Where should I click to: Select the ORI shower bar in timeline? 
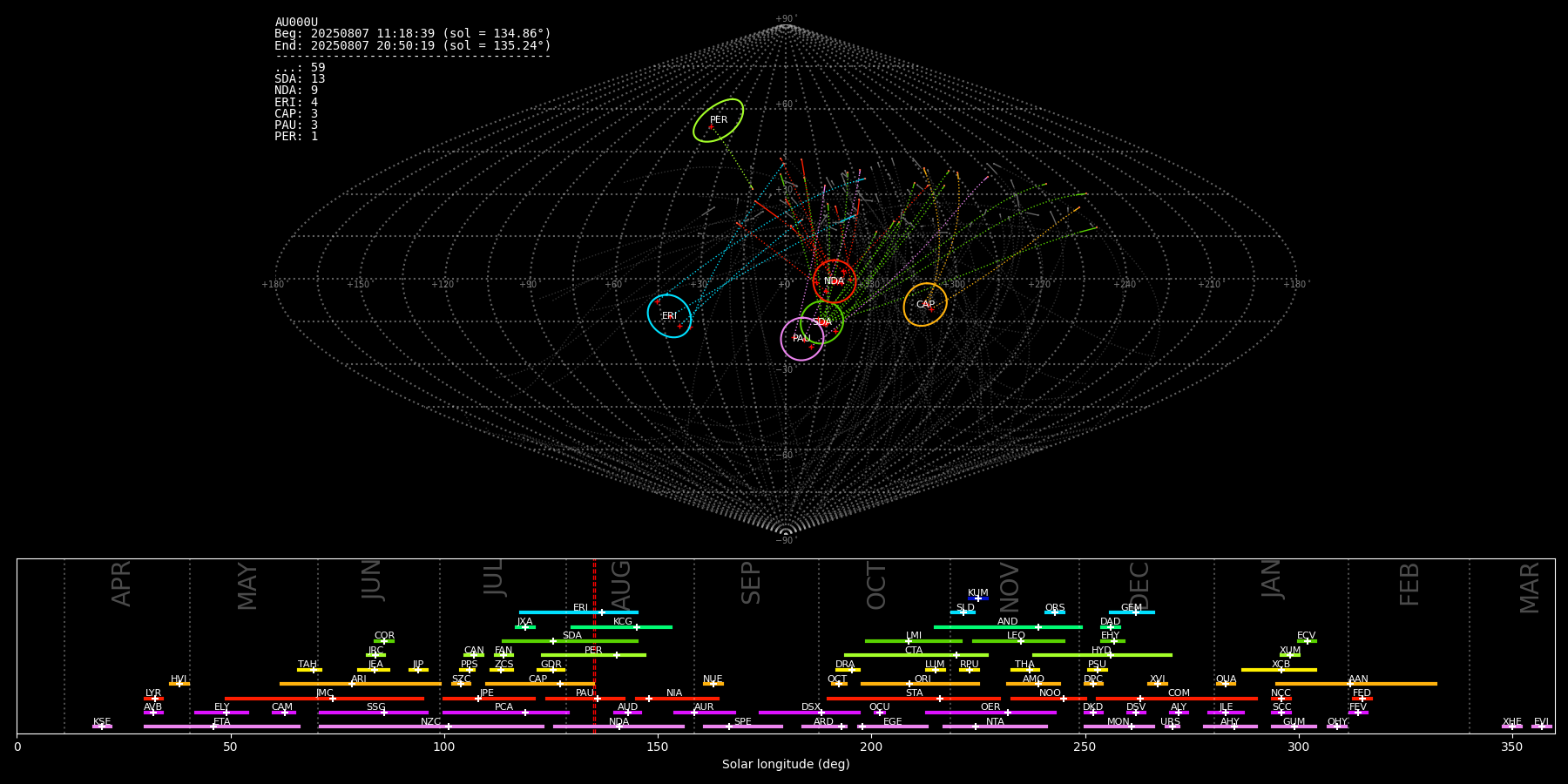tap(920, 684)
